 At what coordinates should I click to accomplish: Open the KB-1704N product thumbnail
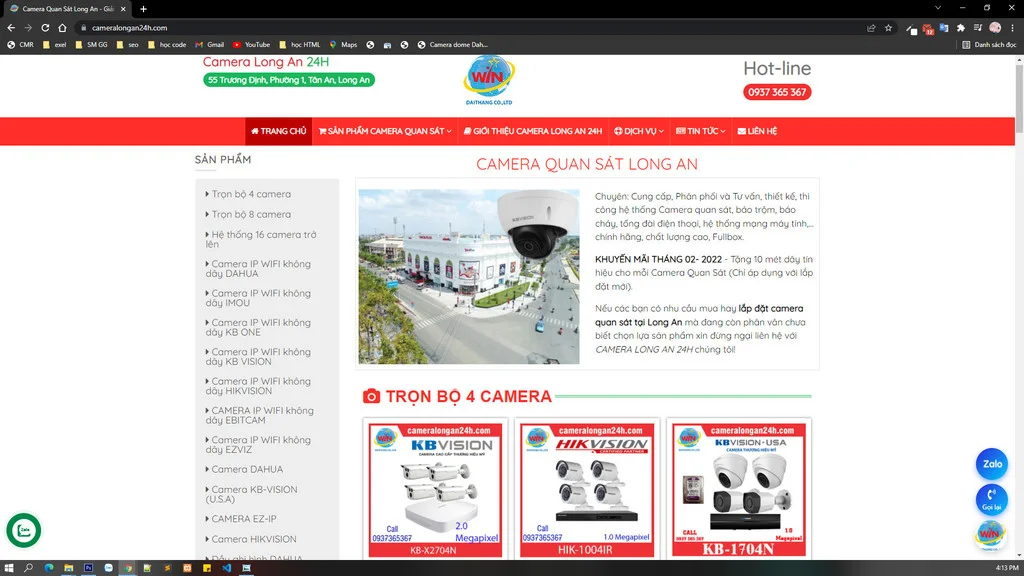739,490
